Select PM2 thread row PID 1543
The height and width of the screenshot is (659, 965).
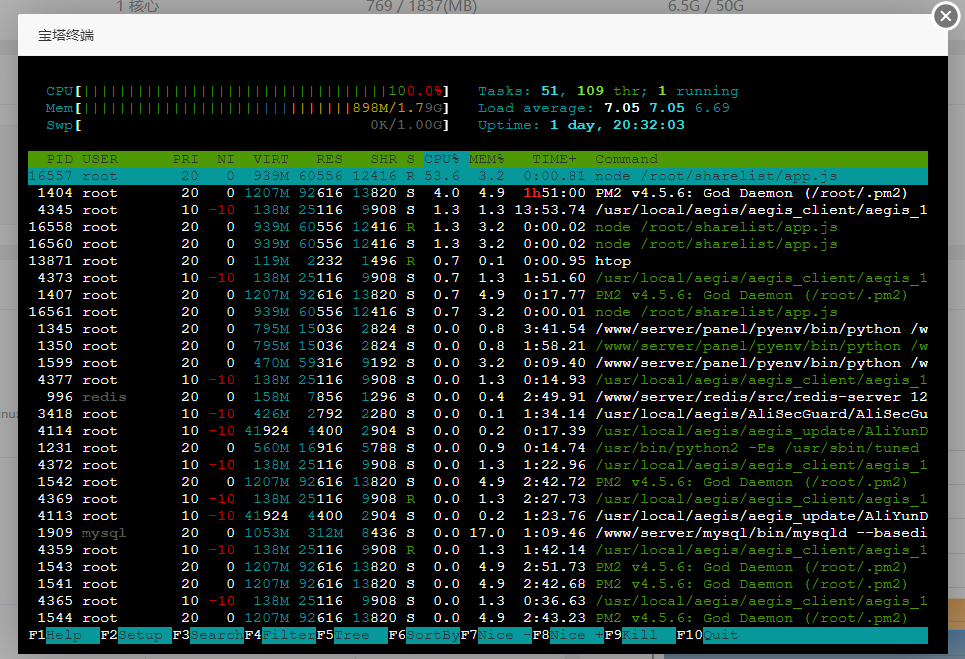click(478, 567)
